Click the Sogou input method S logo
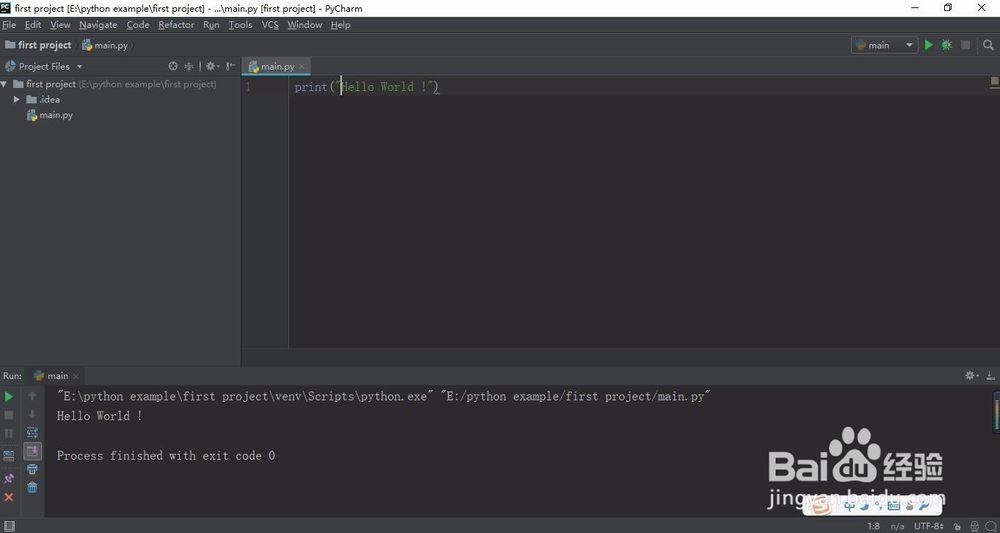 (x=822, y=506)
